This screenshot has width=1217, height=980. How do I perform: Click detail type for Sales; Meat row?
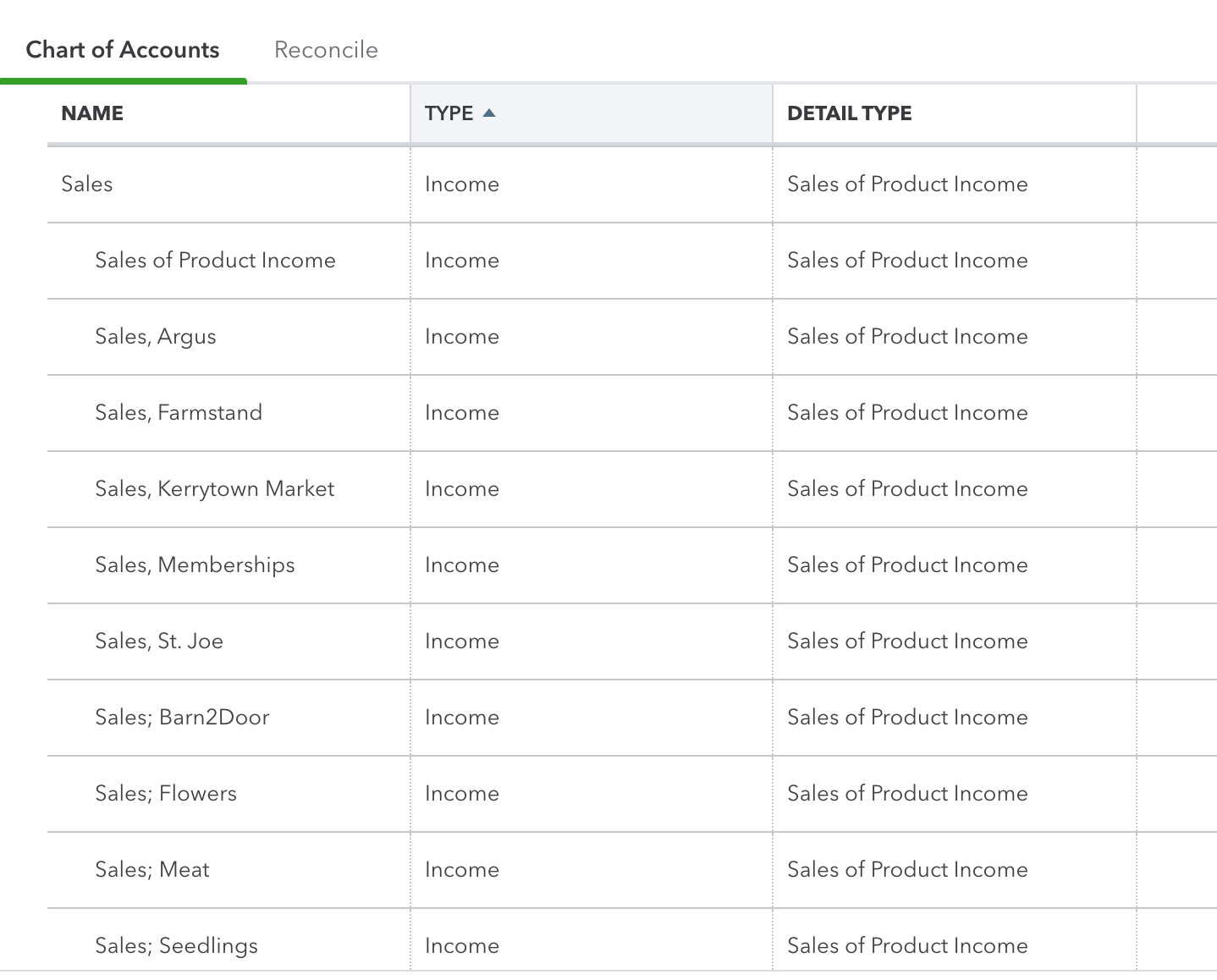(x=907, y=870)
